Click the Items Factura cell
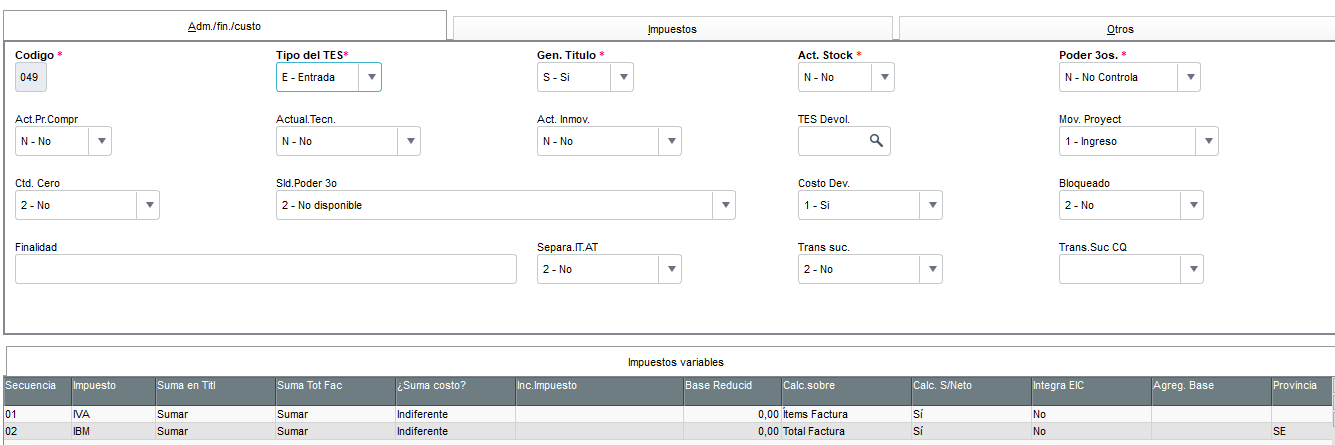Screen dimensions: 1335x445 [x=846, y=414]
